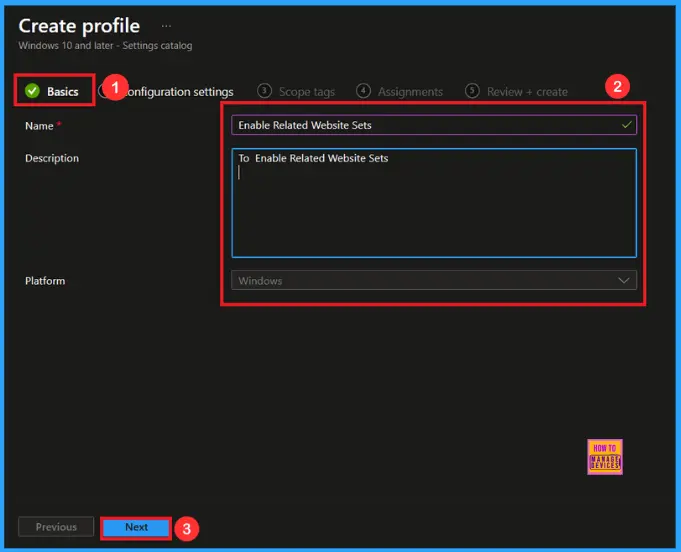
Task: Click the Next button
Action: (x=136, y=527)
